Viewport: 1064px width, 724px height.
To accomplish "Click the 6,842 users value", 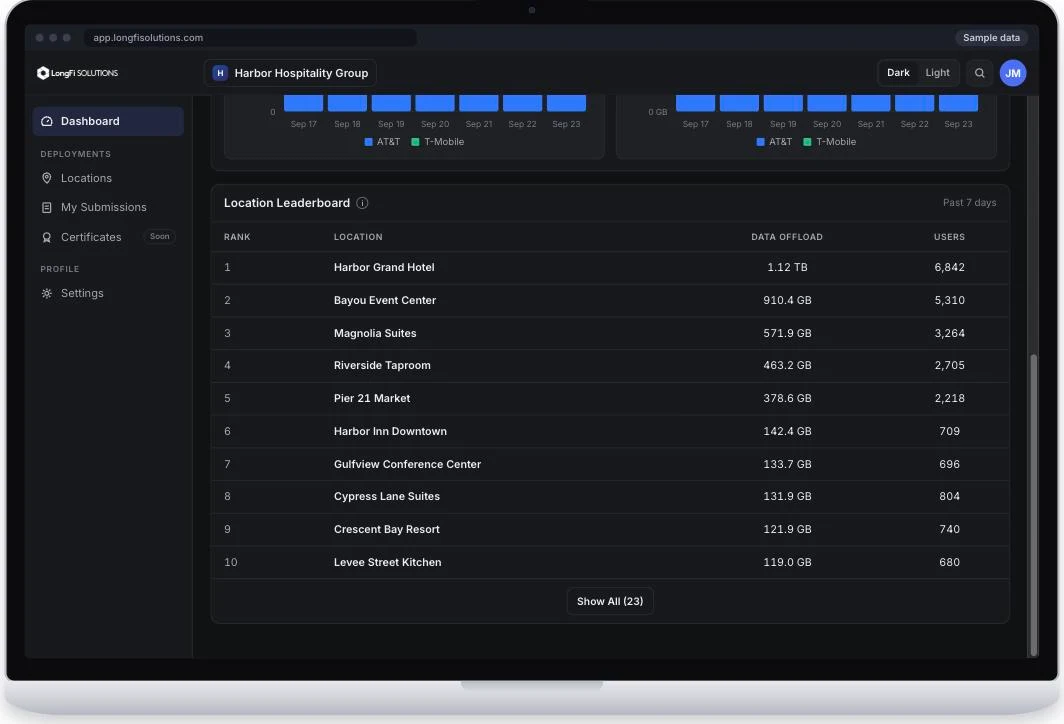I will (x=949, y=267).
